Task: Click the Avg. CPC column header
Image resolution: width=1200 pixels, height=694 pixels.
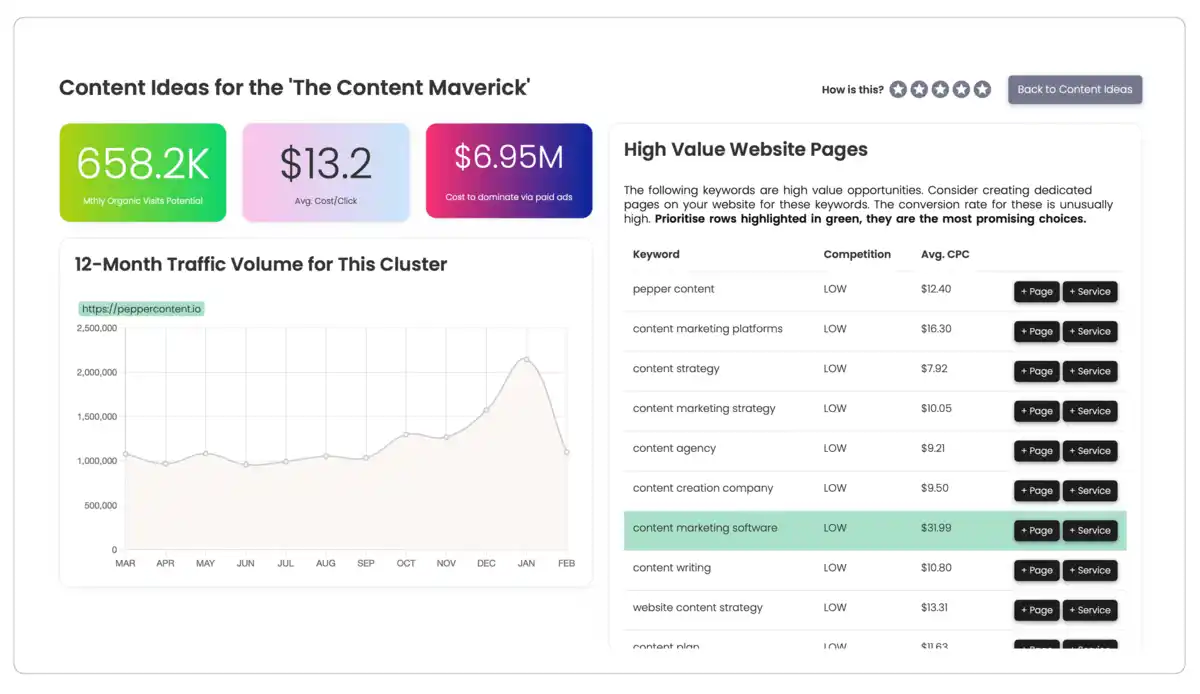Action: click(944, 254)
